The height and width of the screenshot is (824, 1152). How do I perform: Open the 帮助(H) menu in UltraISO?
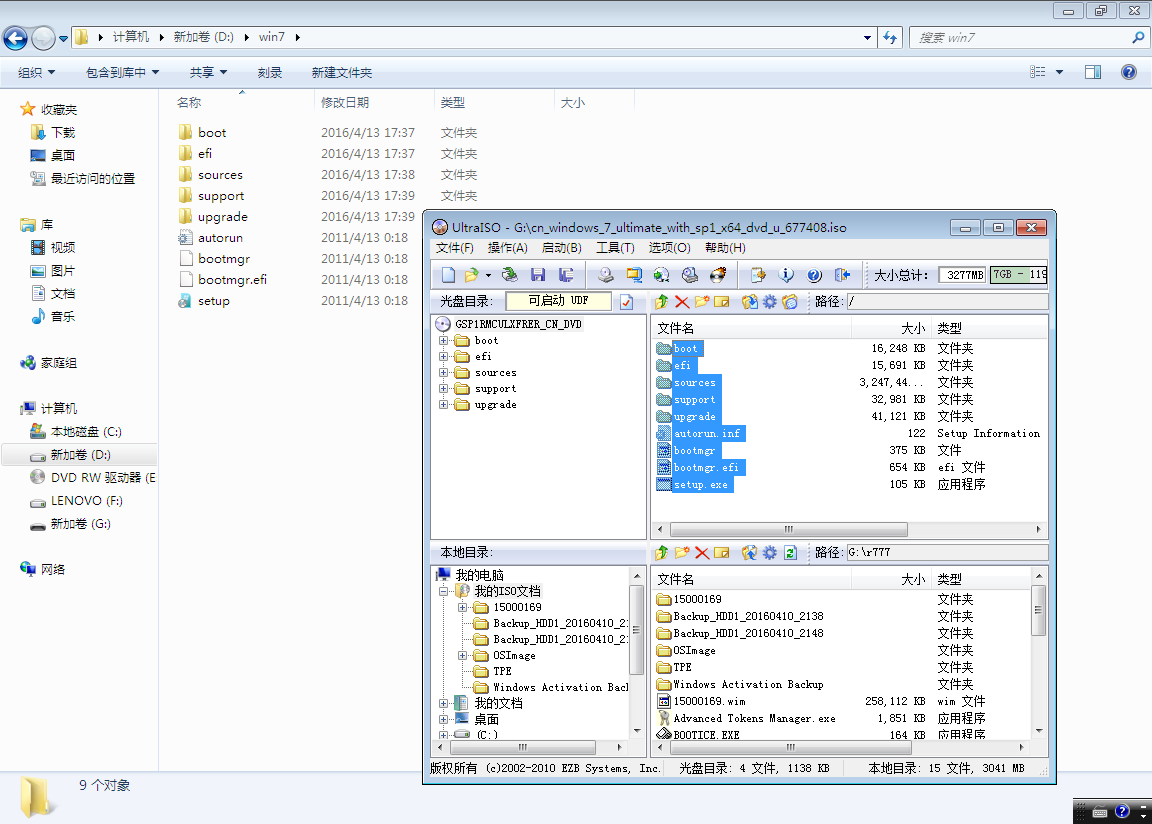pyautogui.click(x=725, y=248)
